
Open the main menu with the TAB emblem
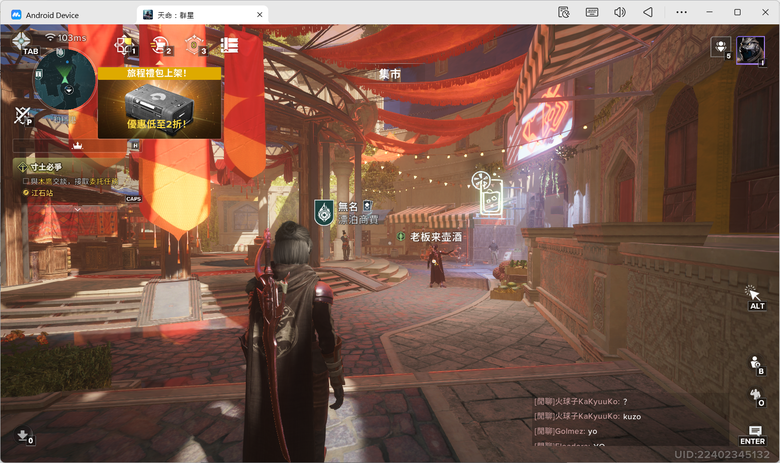tap(22, 42)
